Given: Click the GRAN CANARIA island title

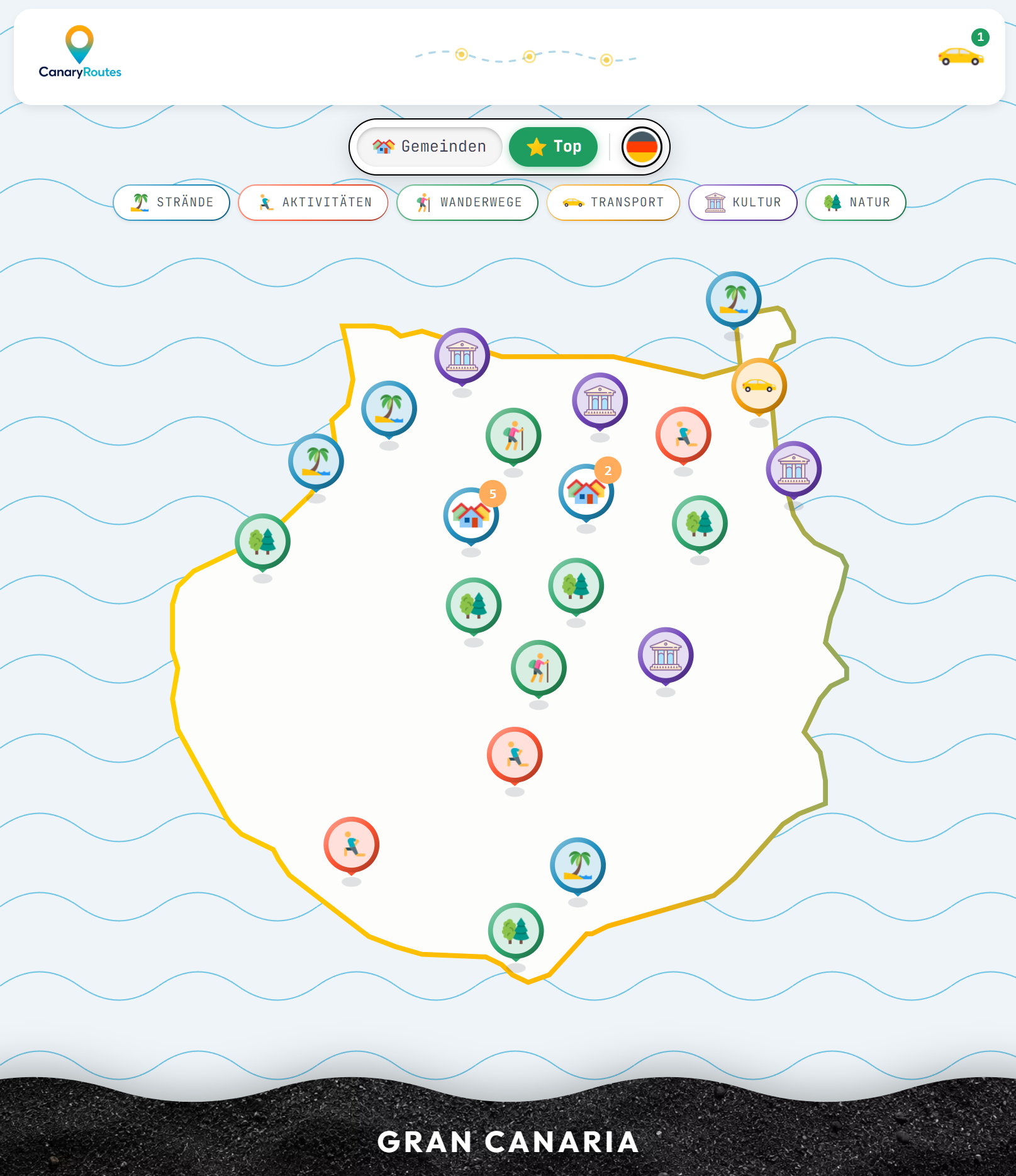Looking at the screenshot, I should (x=508, y=1142).
